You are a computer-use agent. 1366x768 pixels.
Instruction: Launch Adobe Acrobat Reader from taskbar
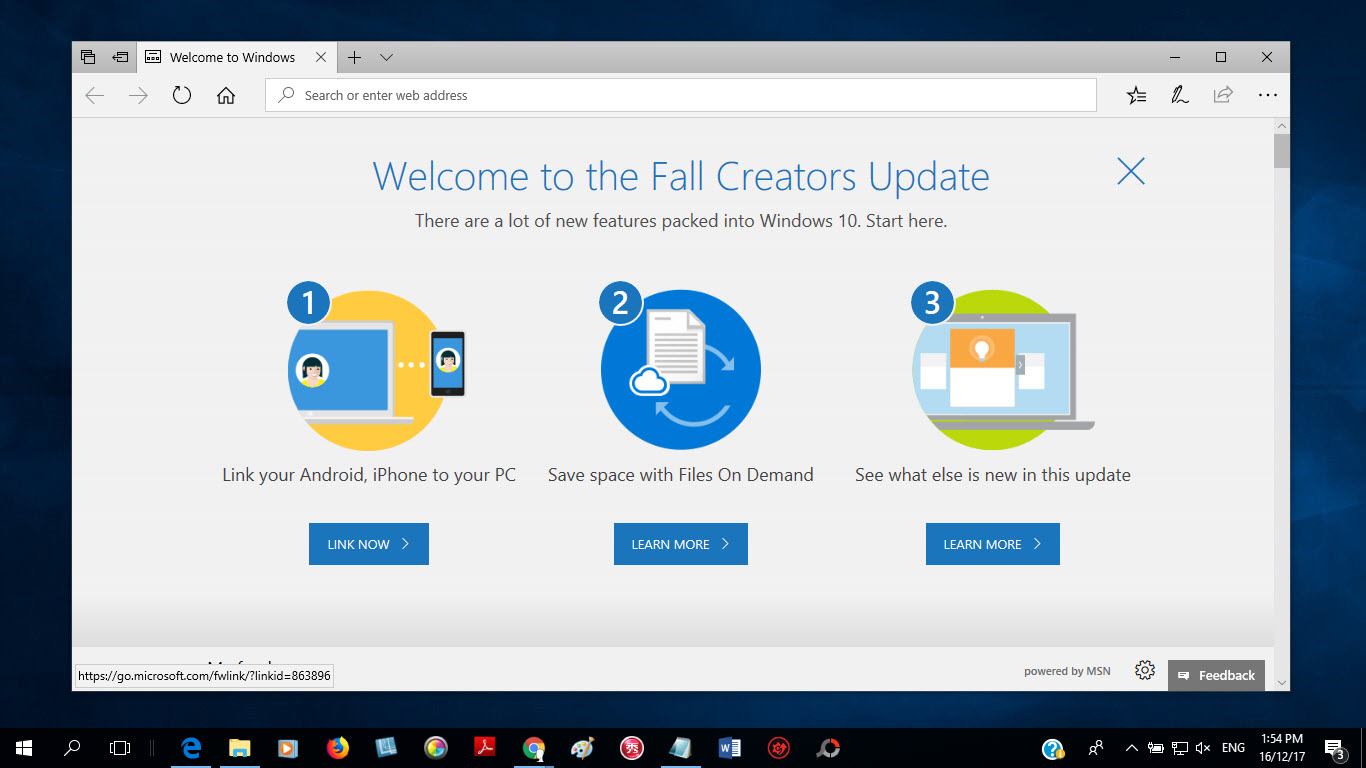(x=485, y=747)
